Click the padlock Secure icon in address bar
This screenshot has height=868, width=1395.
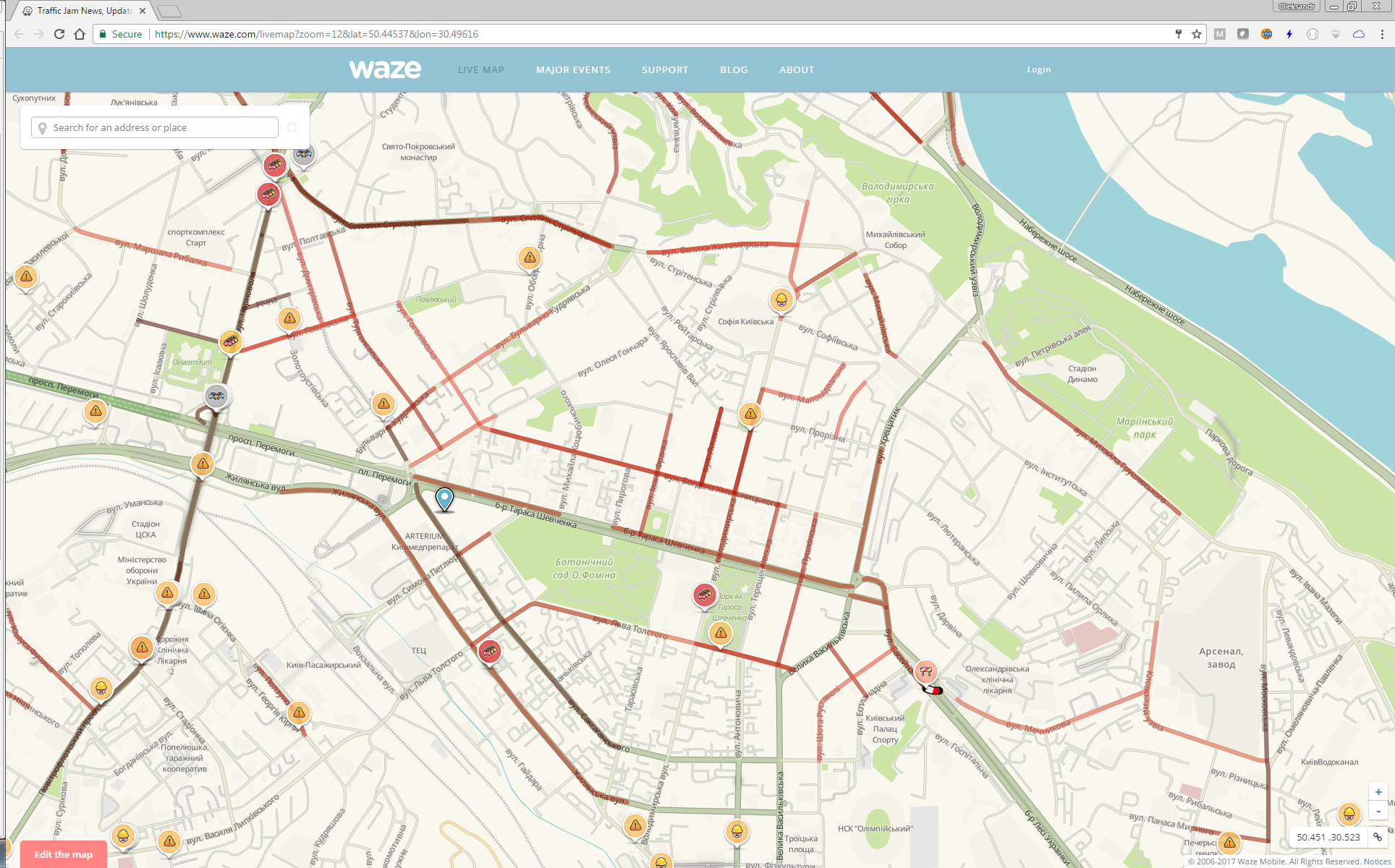click(x=103, y=34)
